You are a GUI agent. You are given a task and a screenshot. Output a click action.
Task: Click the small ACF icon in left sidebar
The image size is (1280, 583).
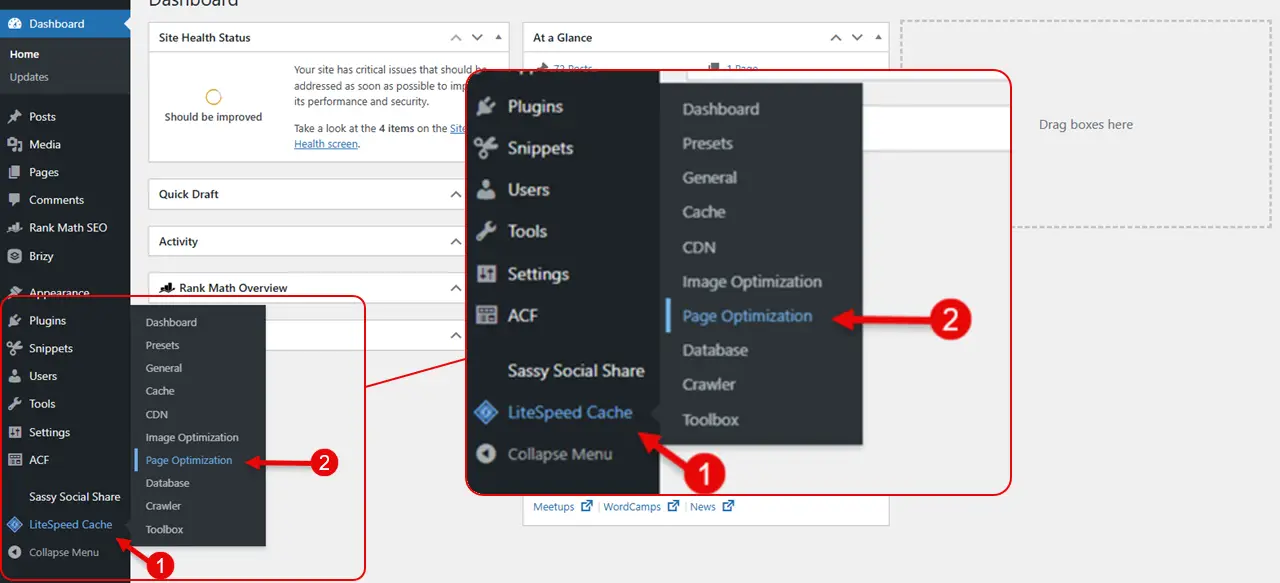pyautogui.click(x=15, y=460)
